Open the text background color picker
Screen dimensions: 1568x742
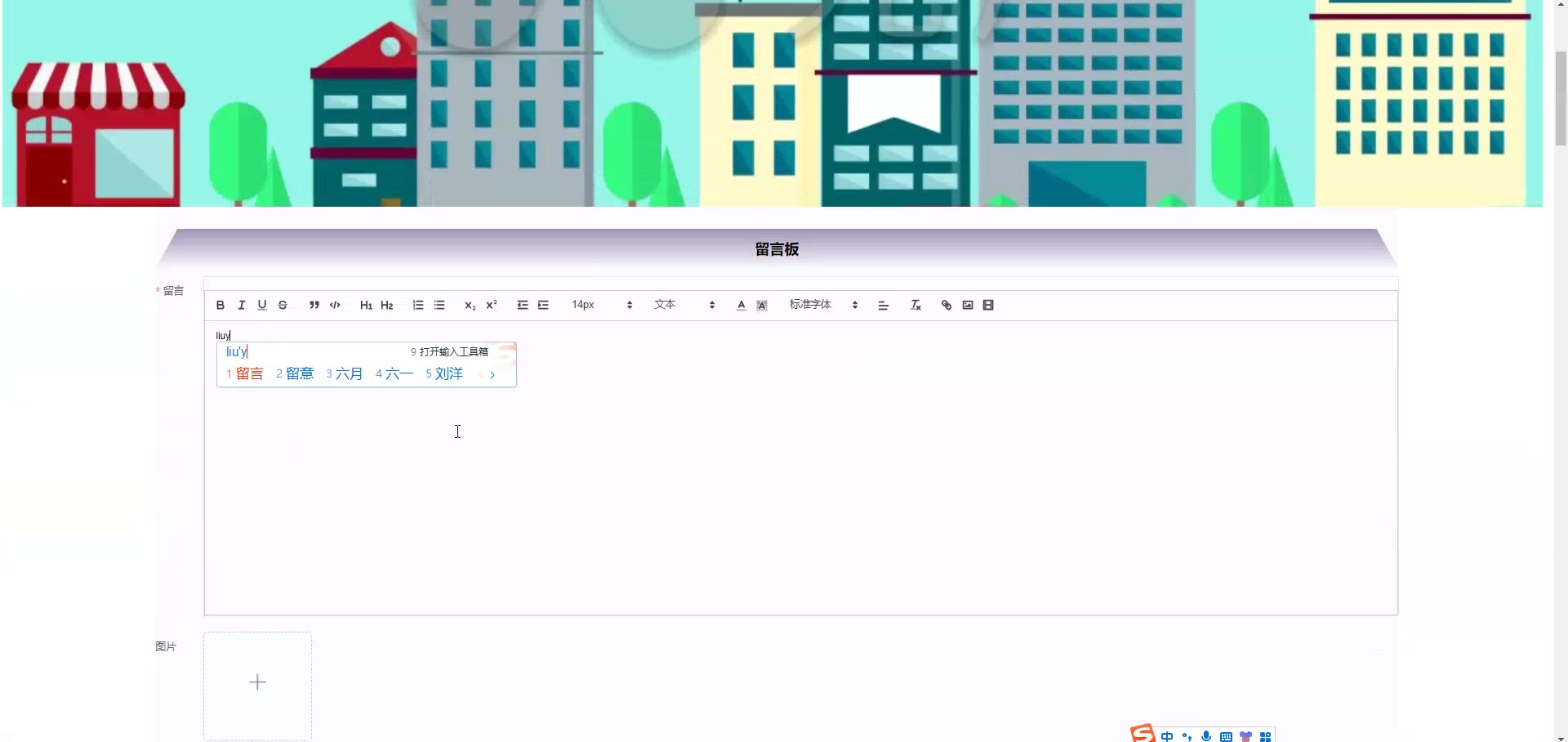[x=762, y=305]
